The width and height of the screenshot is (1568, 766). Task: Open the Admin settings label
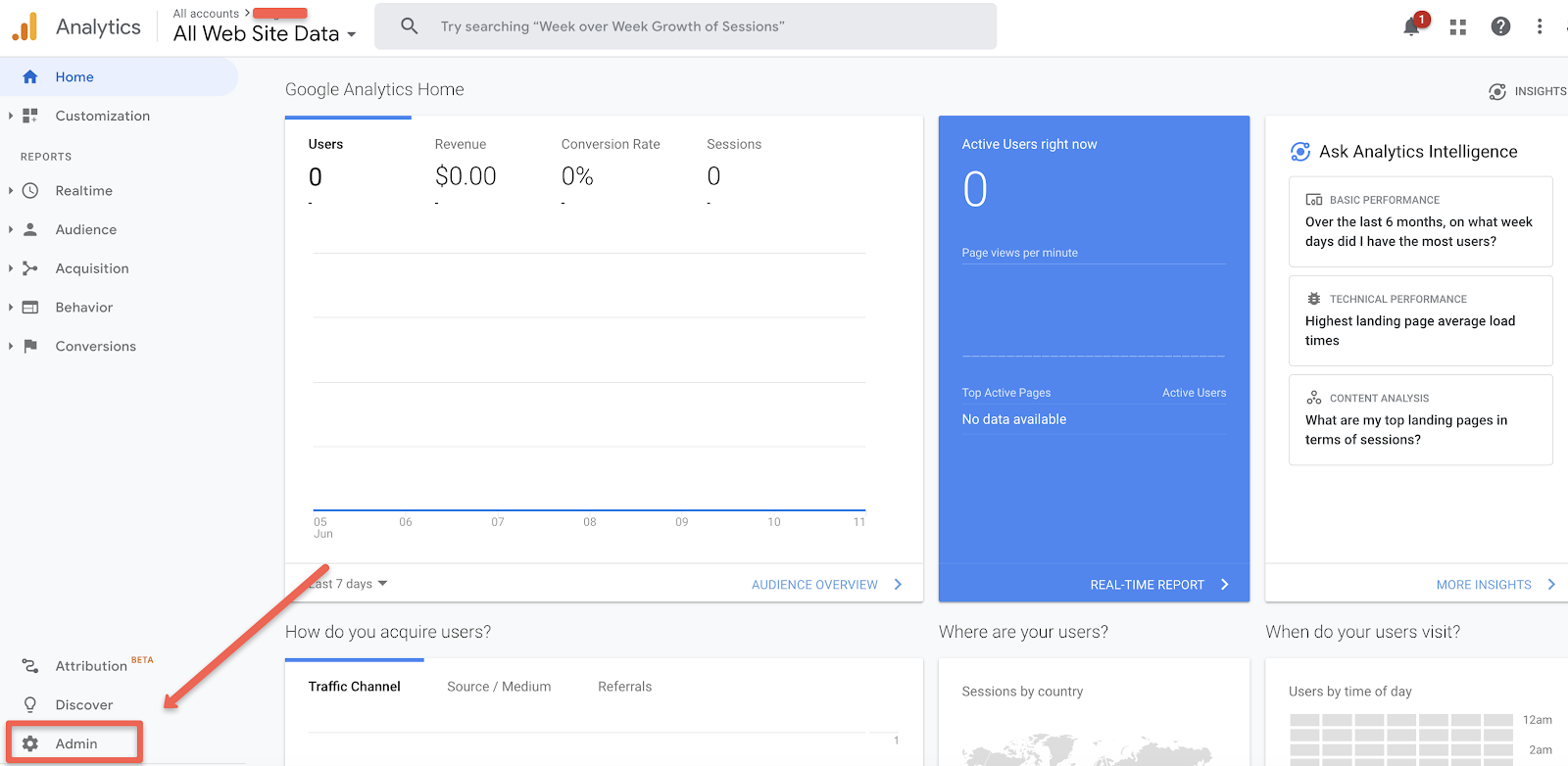(76, 744)
